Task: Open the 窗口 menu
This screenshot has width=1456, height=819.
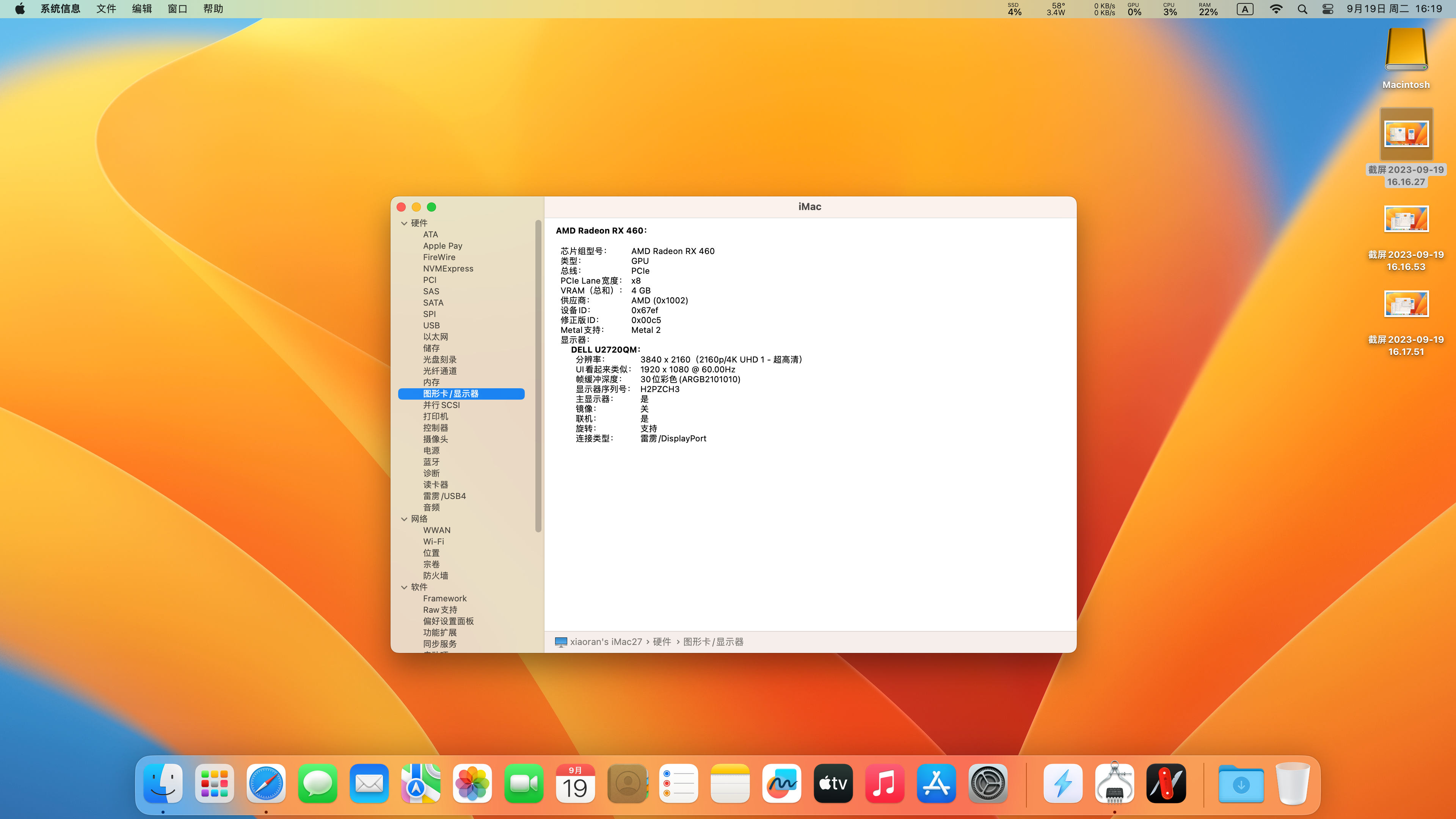Action: point(177,9)
